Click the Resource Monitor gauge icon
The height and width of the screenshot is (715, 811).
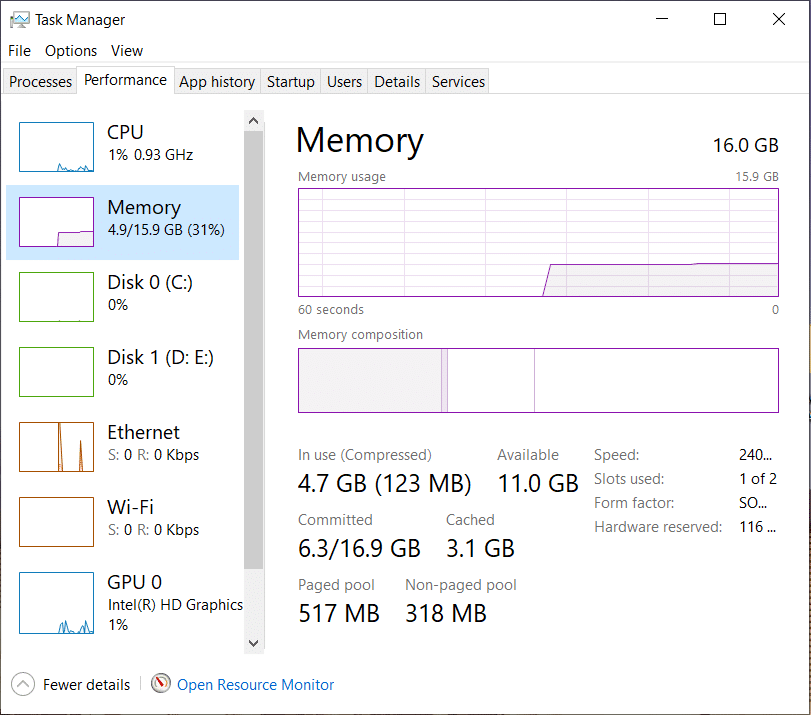coord(161,684)
